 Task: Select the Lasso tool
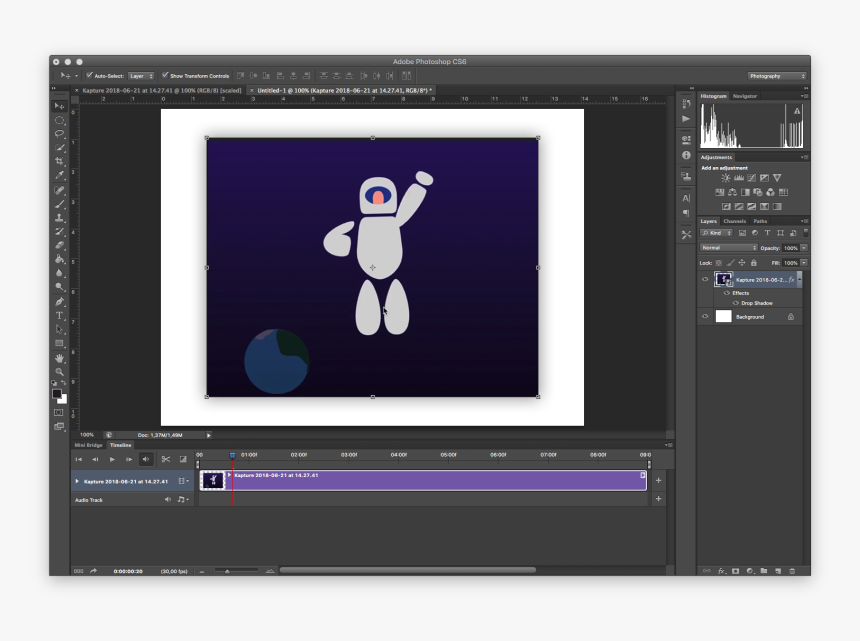click(x=59, y=134)
